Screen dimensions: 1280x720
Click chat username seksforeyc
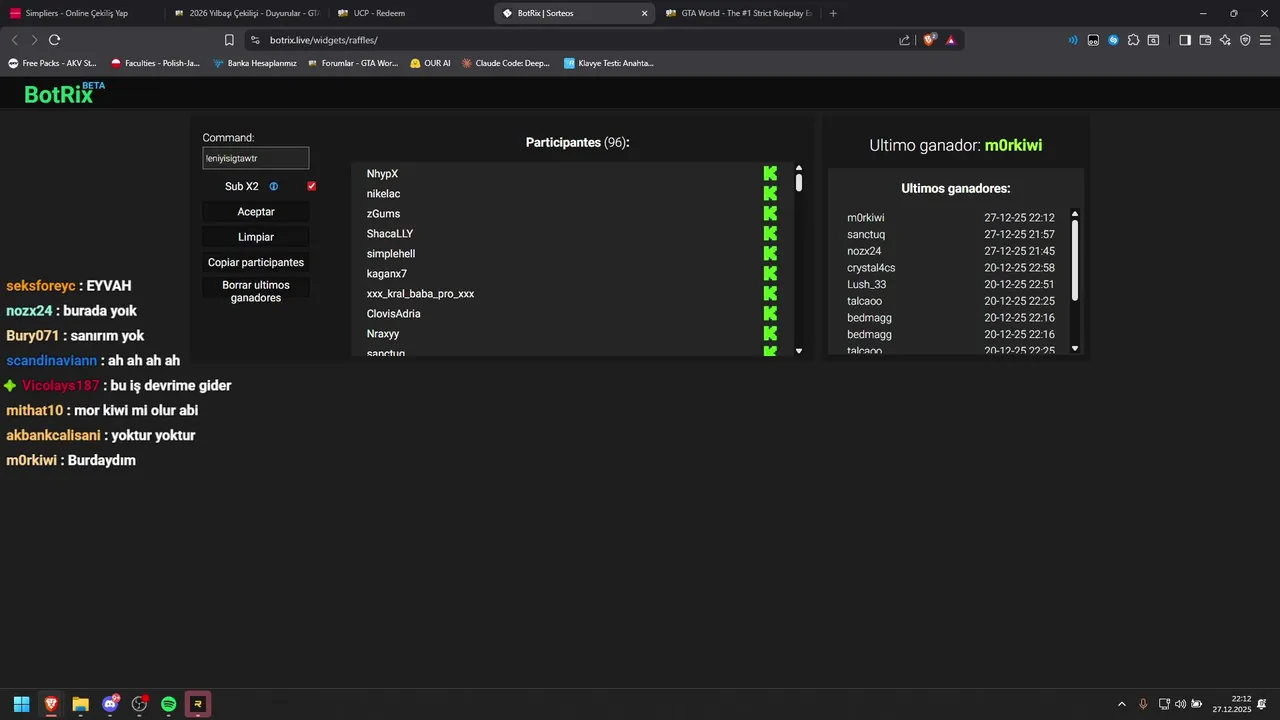click(41, 286)
